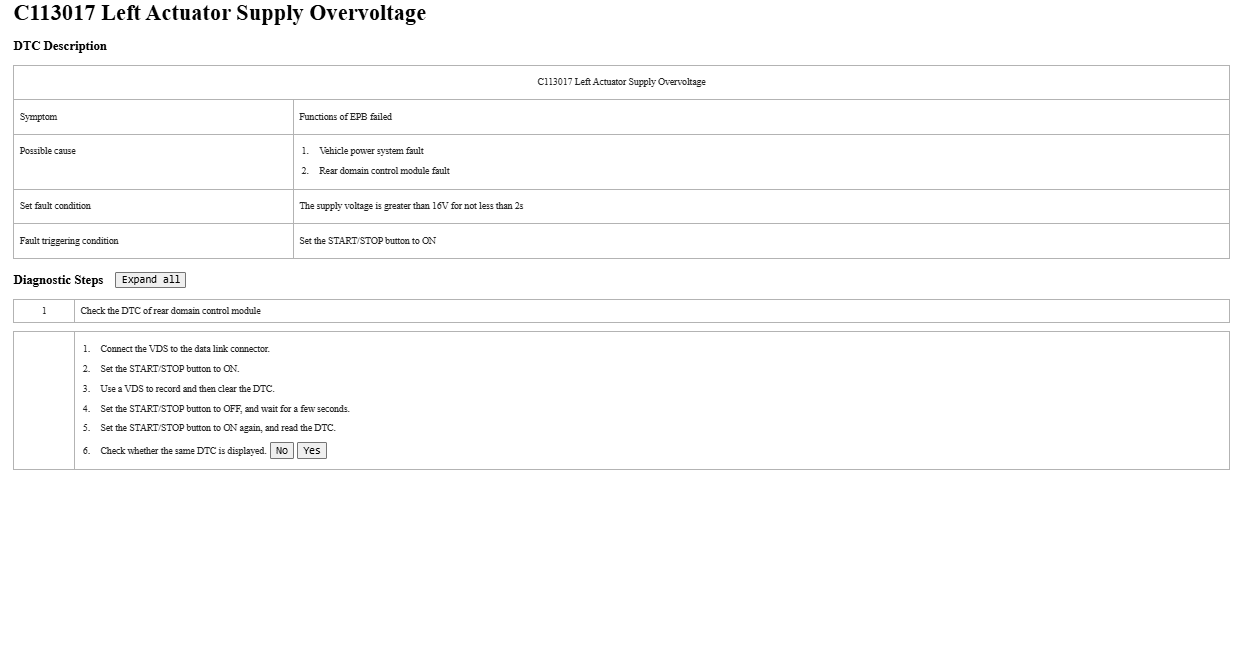Select the Fault triggering condition label

[x=69, y=241]
